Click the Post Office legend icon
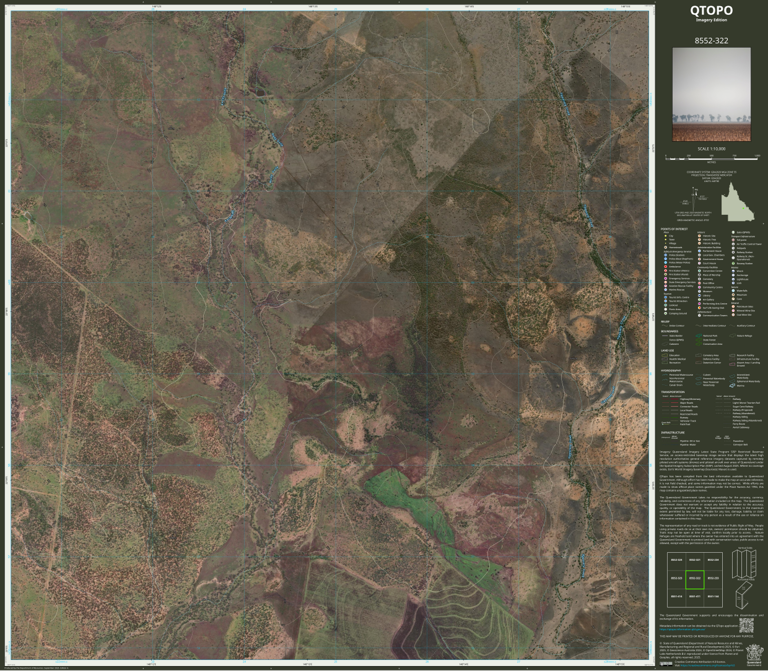The width and height of the screenshot is (768, 671). click(x=699, y=283)
